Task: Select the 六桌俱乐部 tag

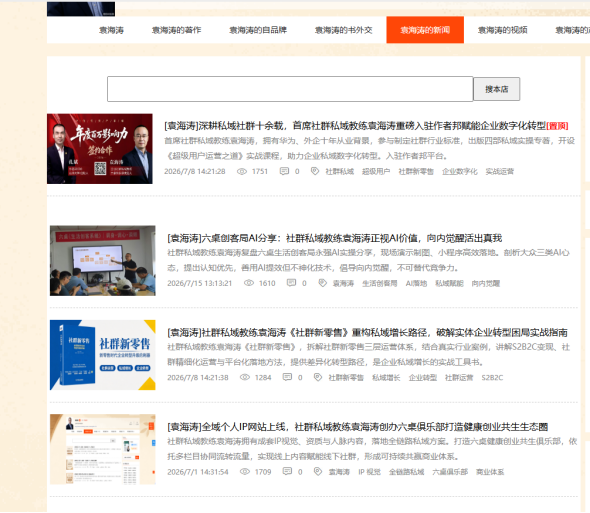Action: click(x=450, y=472)
